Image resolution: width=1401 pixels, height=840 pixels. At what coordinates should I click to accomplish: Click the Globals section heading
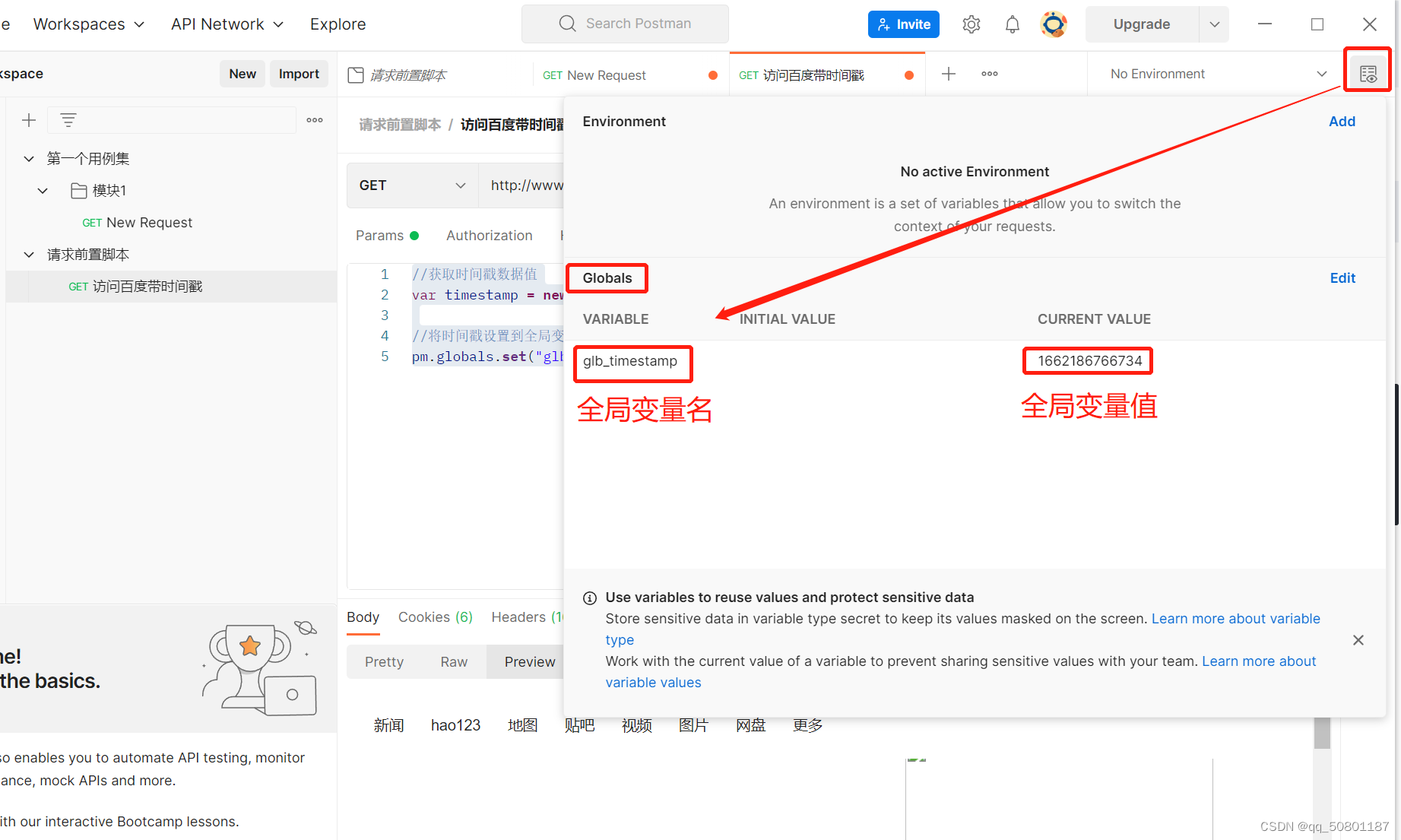(x=607, y=278)
